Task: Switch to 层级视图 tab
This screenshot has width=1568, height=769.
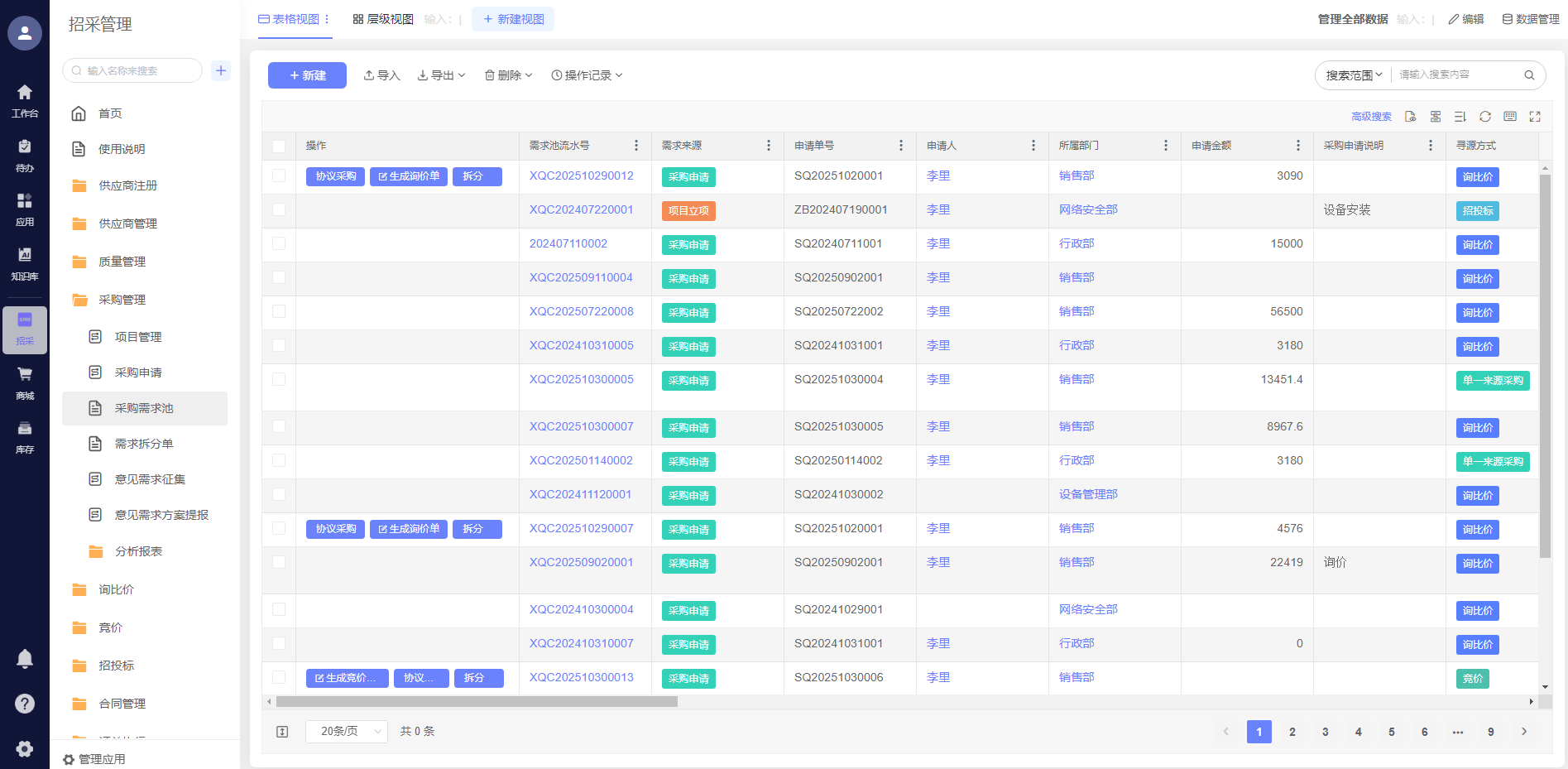Action: pos(383,19)
